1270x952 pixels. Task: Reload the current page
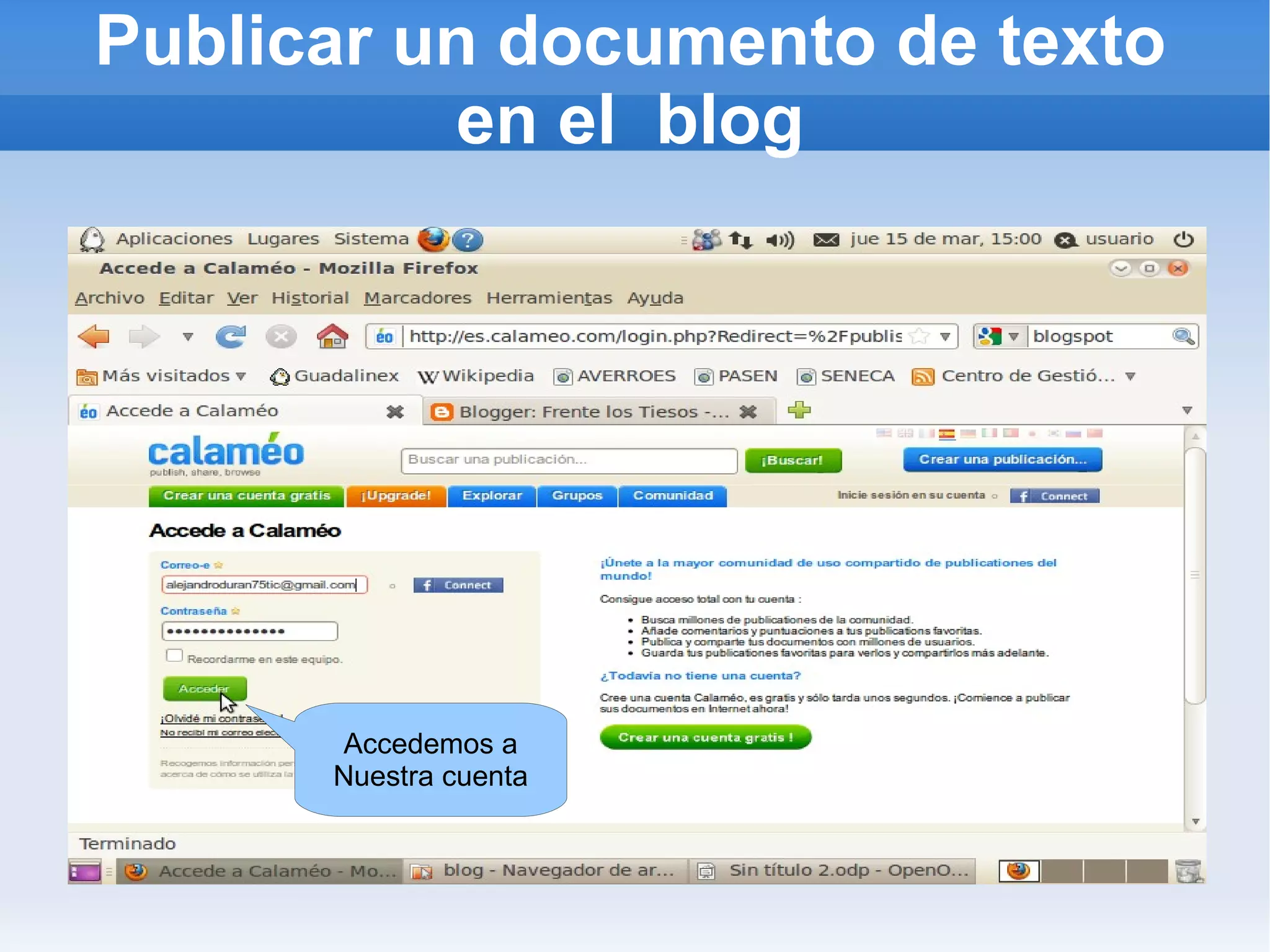[231, 337]
